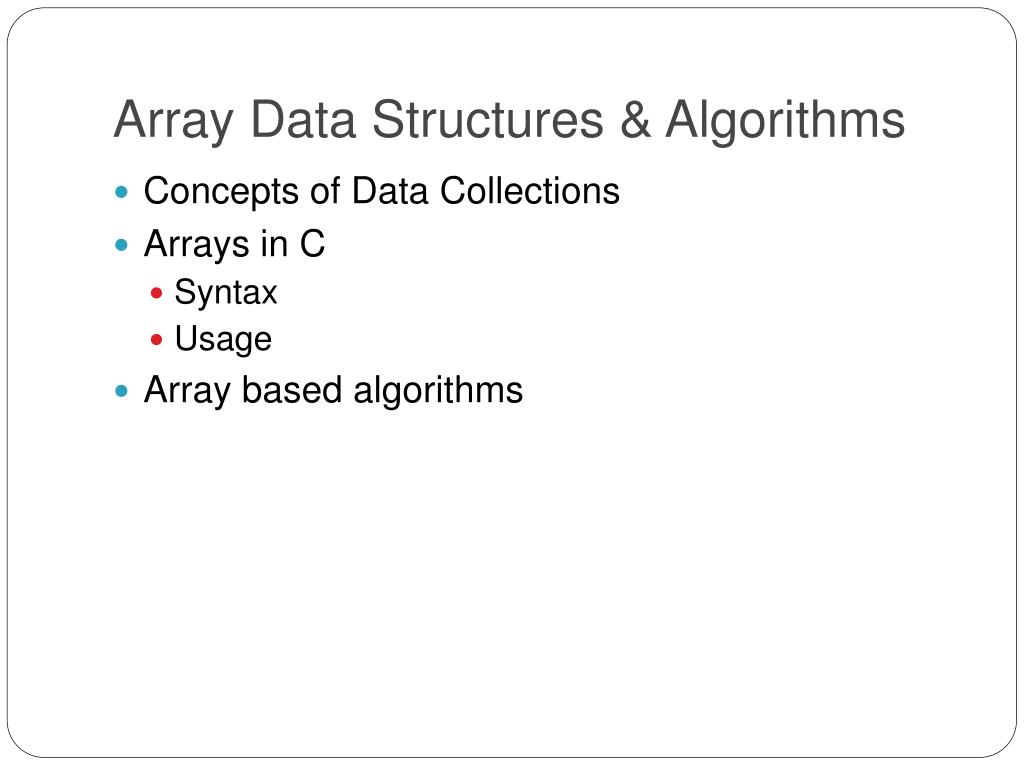Click the word algorithms in the last bullet

(438, 391)
